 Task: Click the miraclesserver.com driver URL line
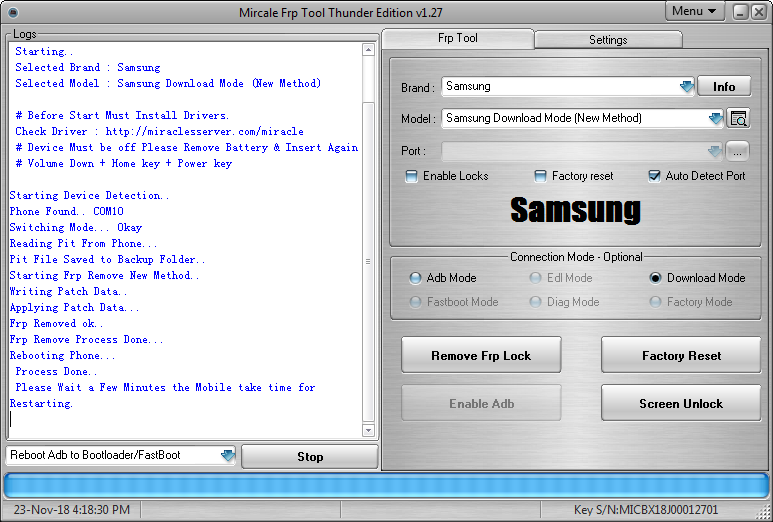(159, 132)
